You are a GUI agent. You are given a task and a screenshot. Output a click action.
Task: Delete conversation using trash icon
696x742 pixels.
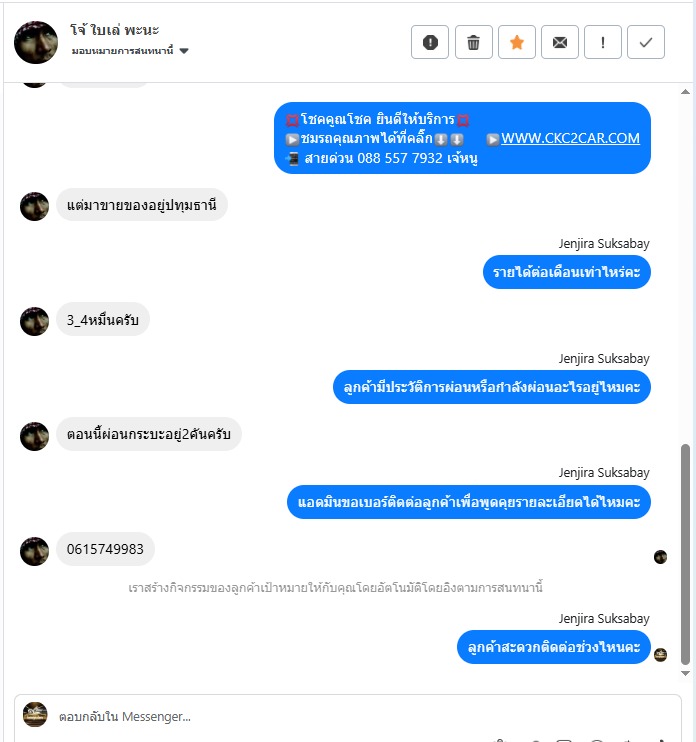click(474, 42)
